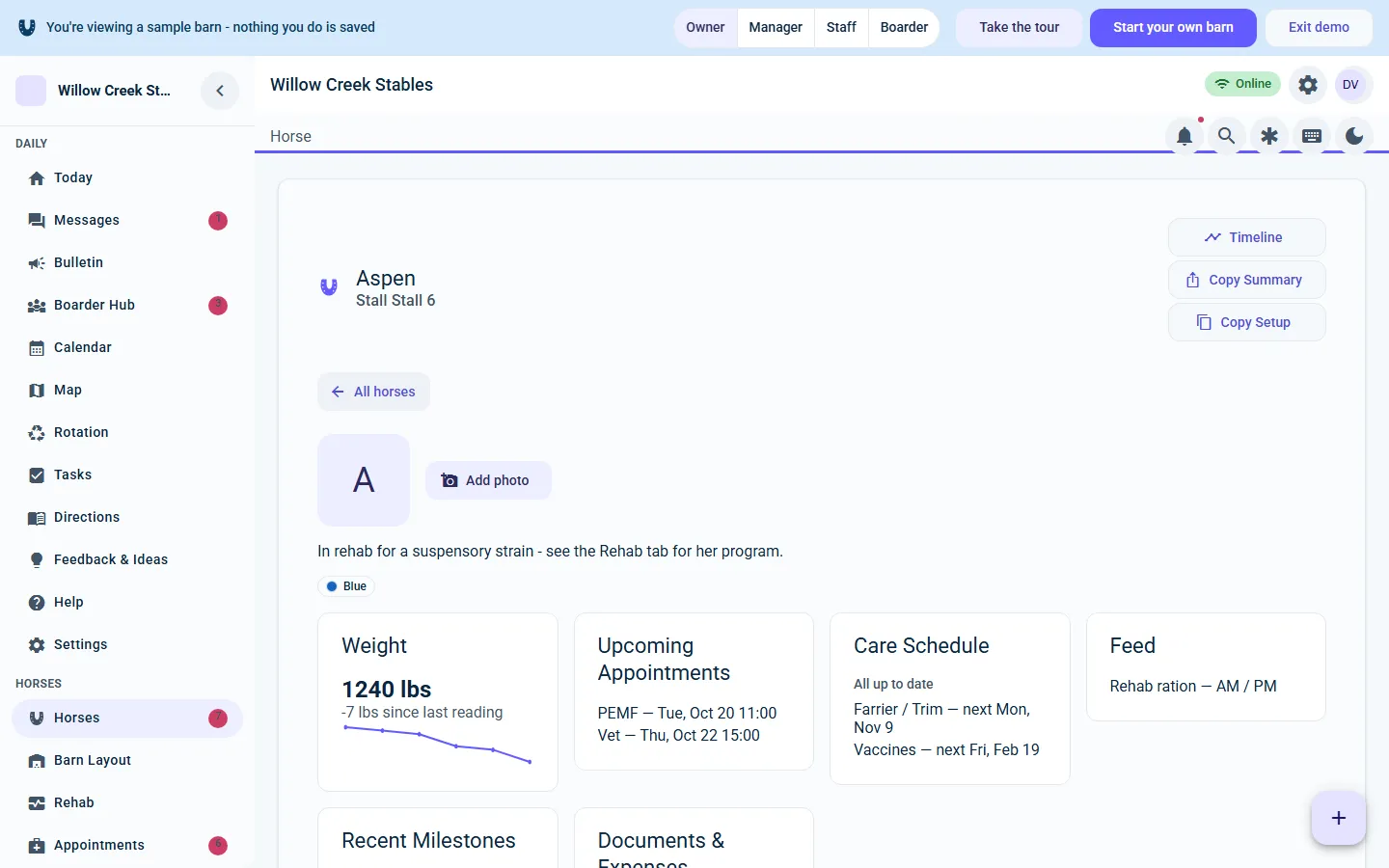Switch to Staff role
1389x868 pixels.
841,27
